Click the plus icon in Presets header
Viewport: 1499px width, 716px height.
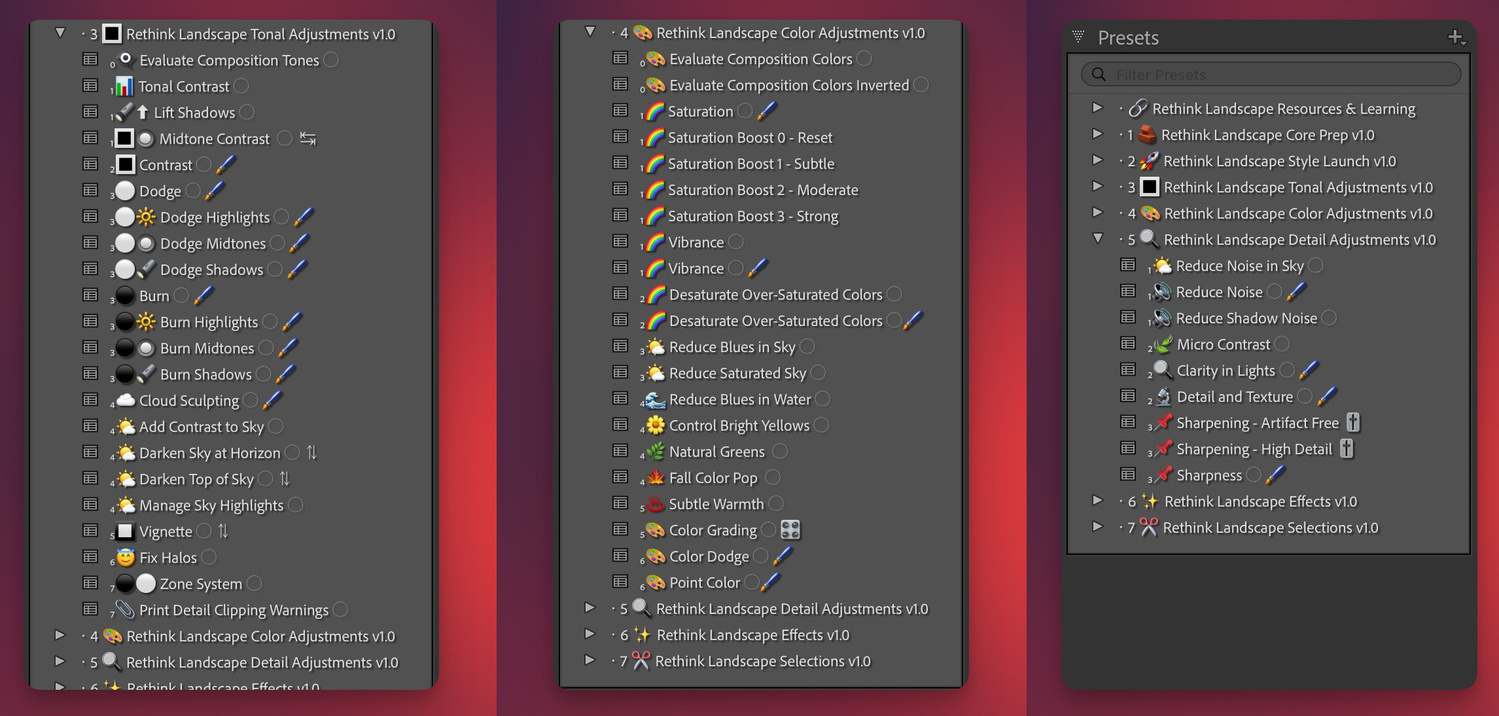point(1456,37)
